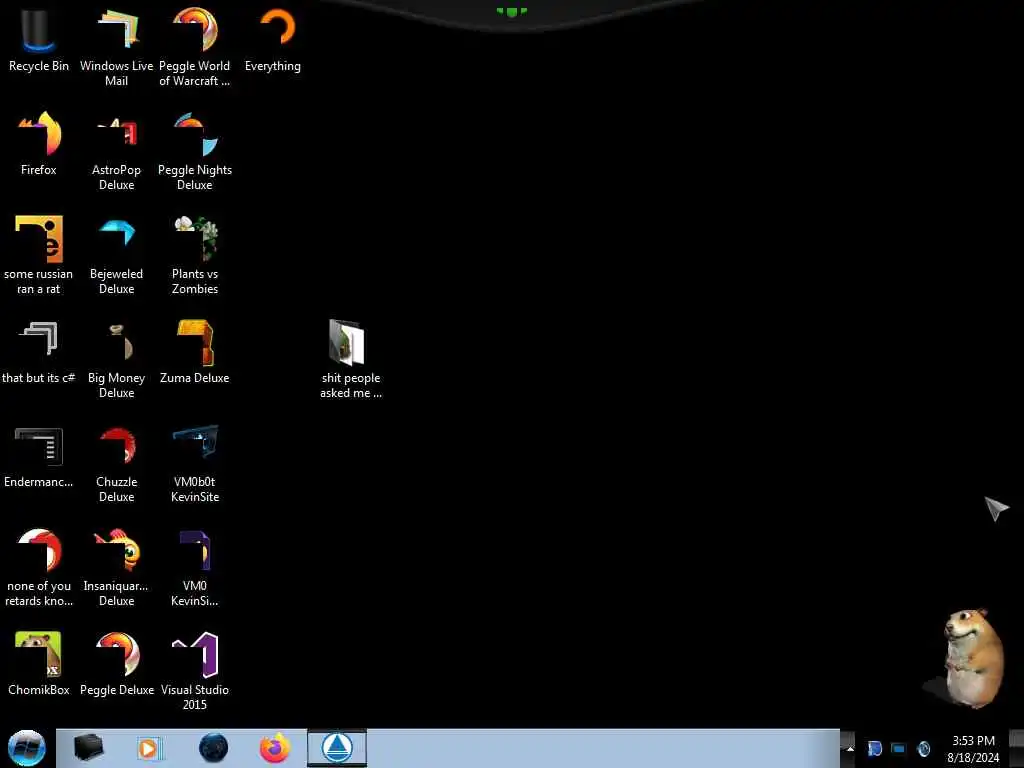The image size is (1024, 768).
Task: Click the hamster desktop gadget
Action: click(x=966, y=658)
